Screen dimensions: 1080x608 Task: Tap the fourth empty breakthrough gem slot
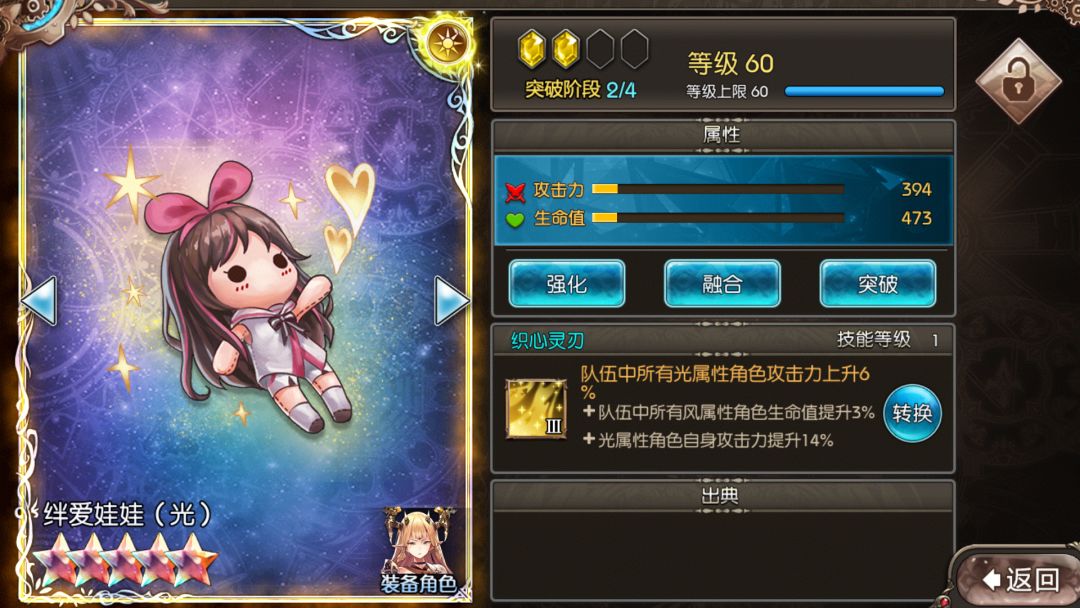(634, 50)
